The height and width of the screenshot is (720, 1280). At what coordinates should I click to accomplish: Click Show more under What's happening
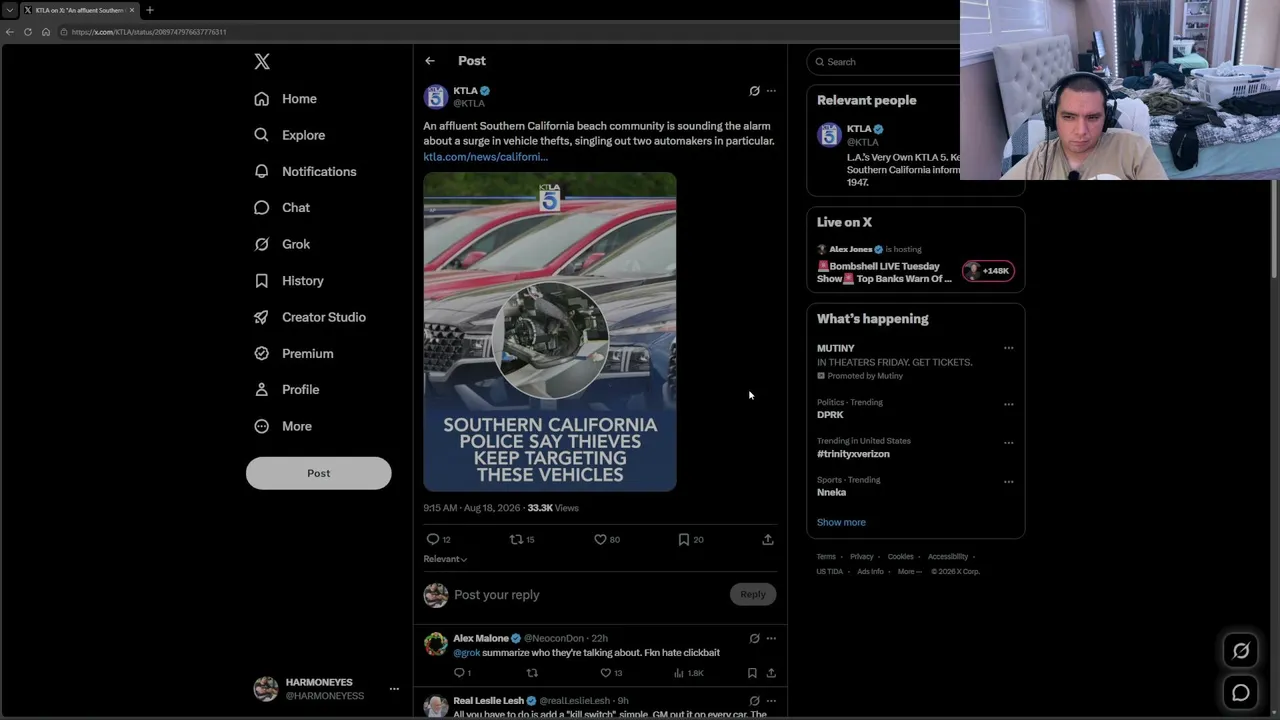coord(841,522)
